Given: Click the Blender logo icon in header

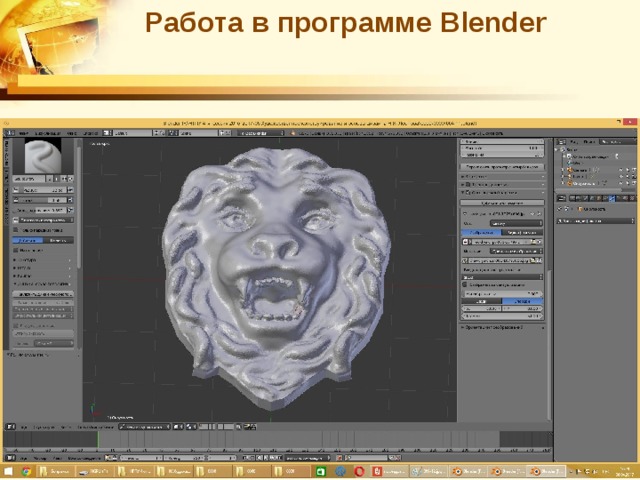Looking at the screenshot, I should 293,133.
